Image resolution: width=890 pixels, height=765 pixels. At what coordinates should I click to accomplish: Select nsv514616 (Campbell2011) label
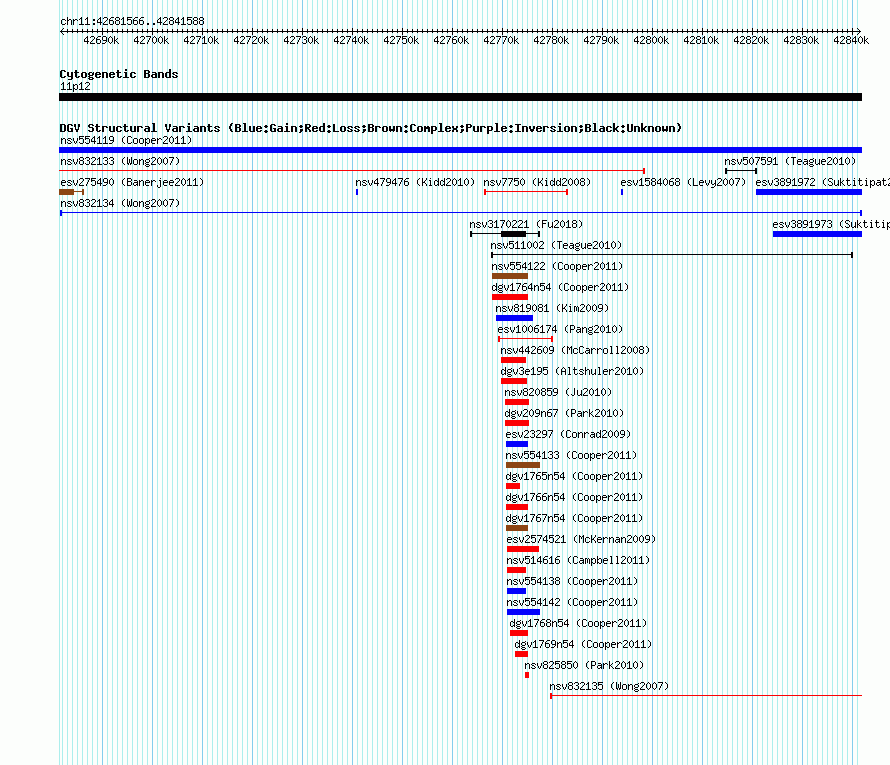click(x=578, y=560)
